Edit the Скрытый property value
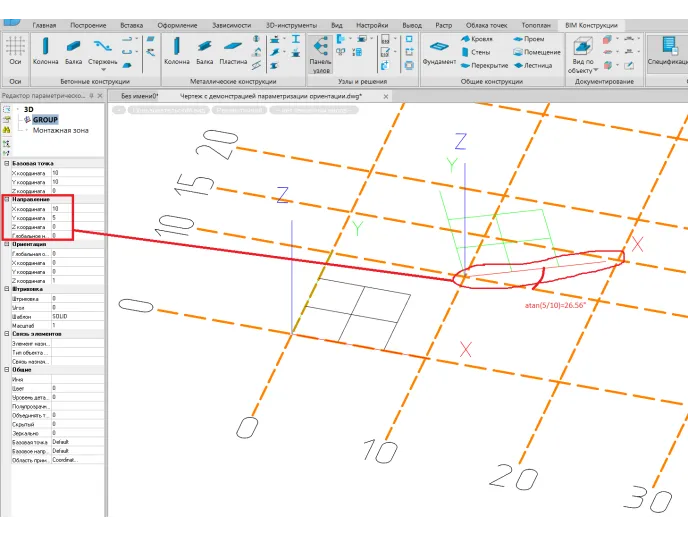This screenshot has height=537, width=688. (78, 424)
